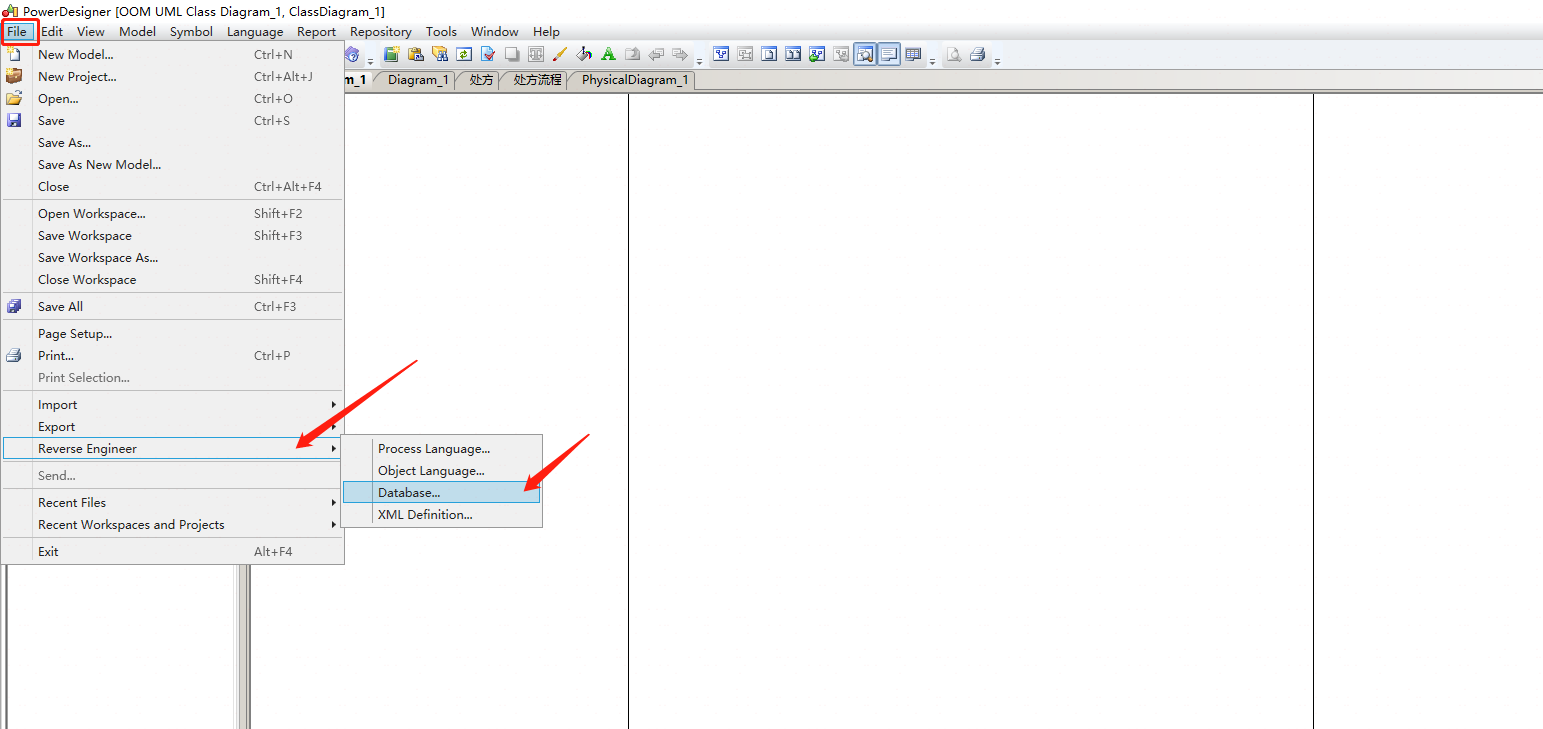Viewport: 1543px width, 729px height.
Task: Click the hierarchy window with green arrow icon
Action: (x=817, y=54)
